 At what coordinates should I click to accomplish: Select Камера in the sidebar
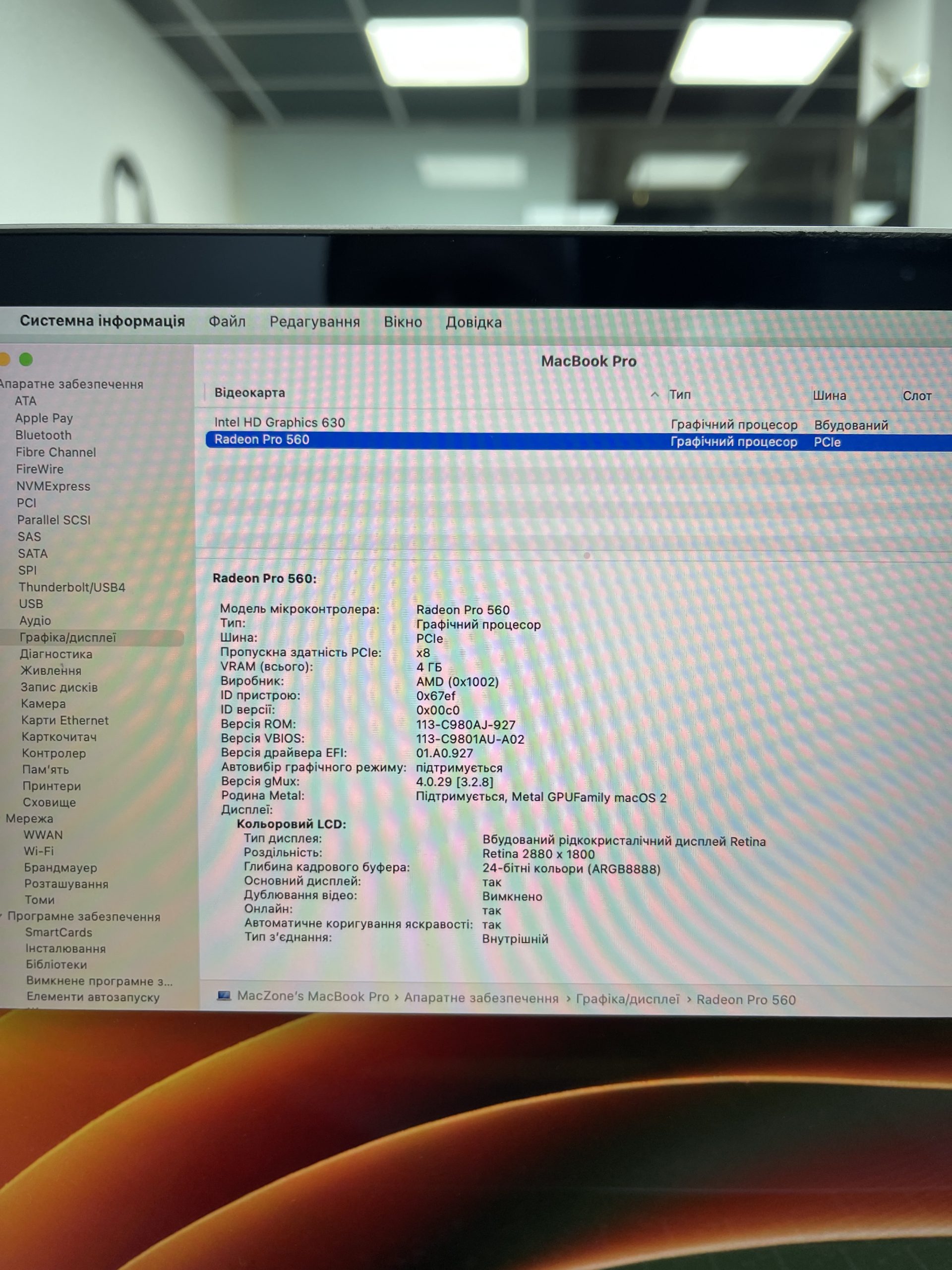[43, 704]
